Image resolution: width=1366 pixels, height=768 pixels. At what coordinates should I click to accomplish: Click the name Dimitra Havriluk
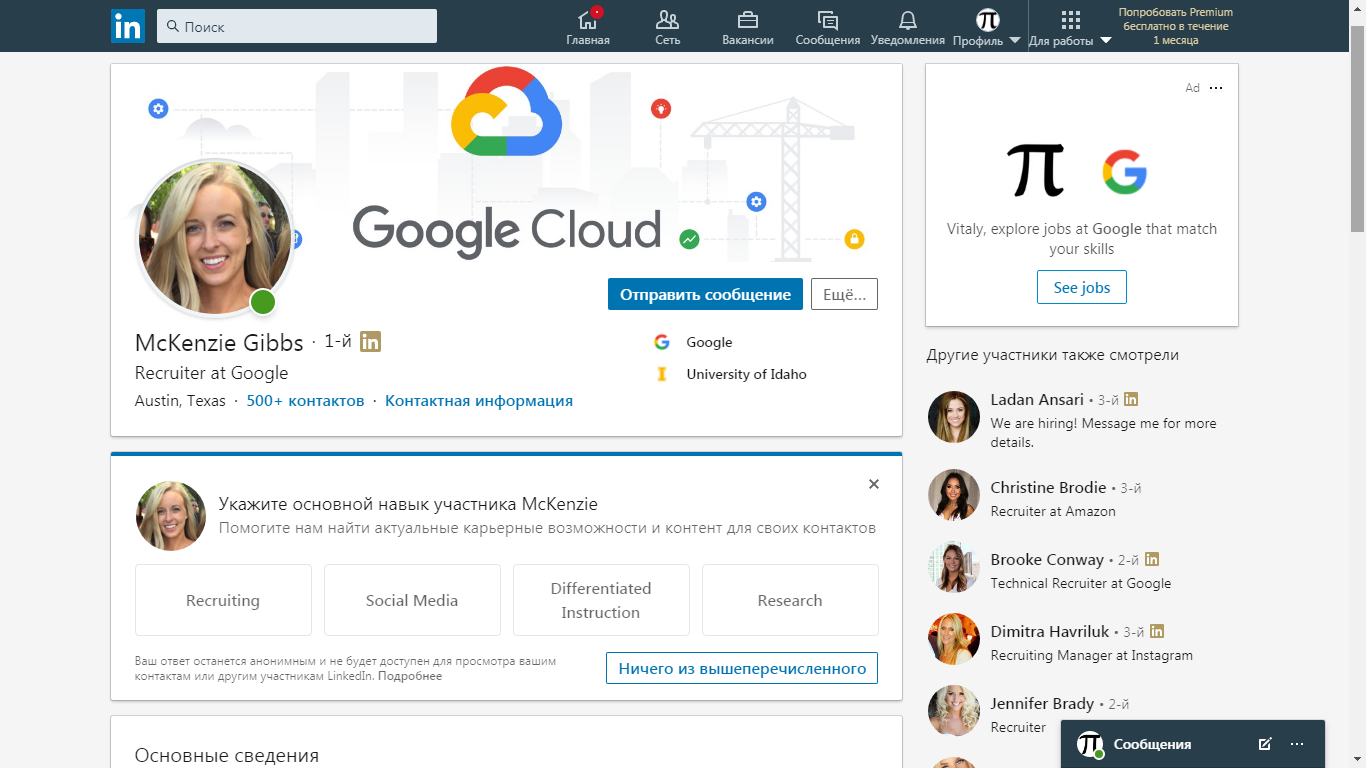pos(1050,631)
